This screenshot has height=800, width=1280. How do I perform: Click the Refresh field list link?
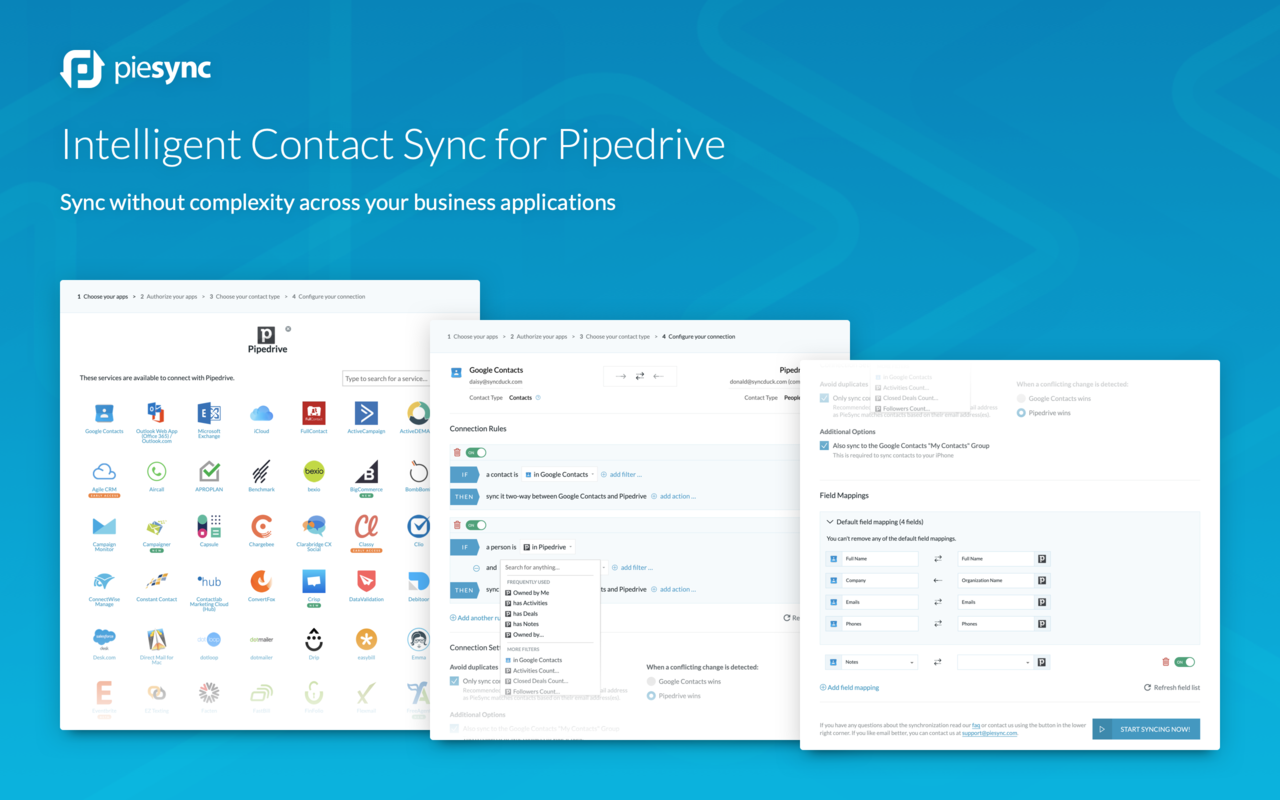pyautogui.click(x=1176, y=687)
